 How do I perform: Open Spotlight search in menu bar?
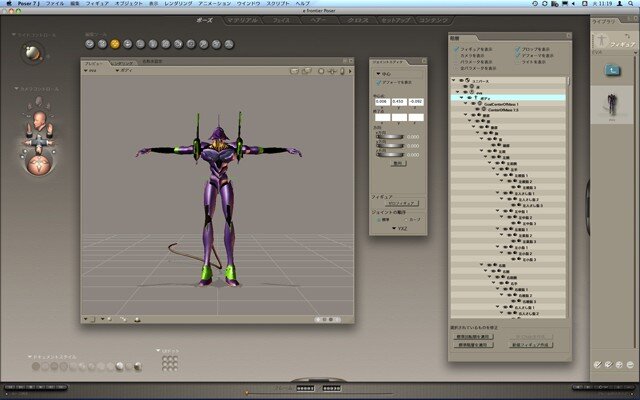pyautogui.click(x=631, y=3)
